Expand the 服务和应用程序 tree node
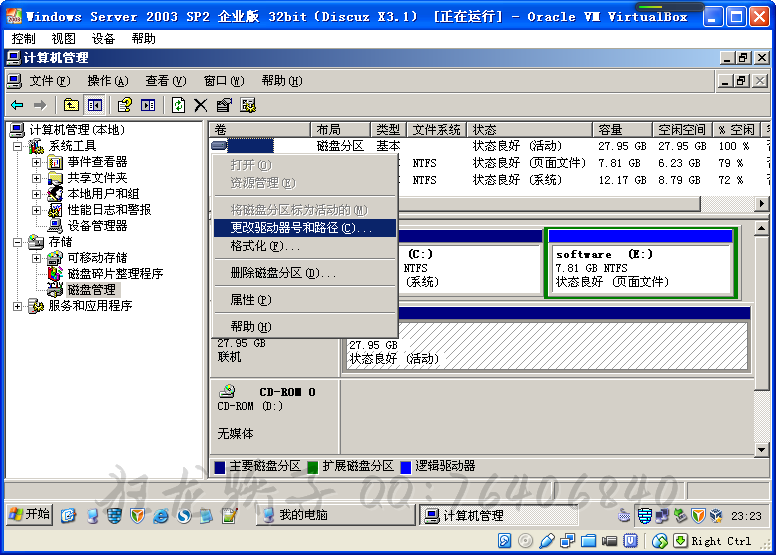Viewport: 776px width, 555px height. pyautogui.click(x=17, y=306)
